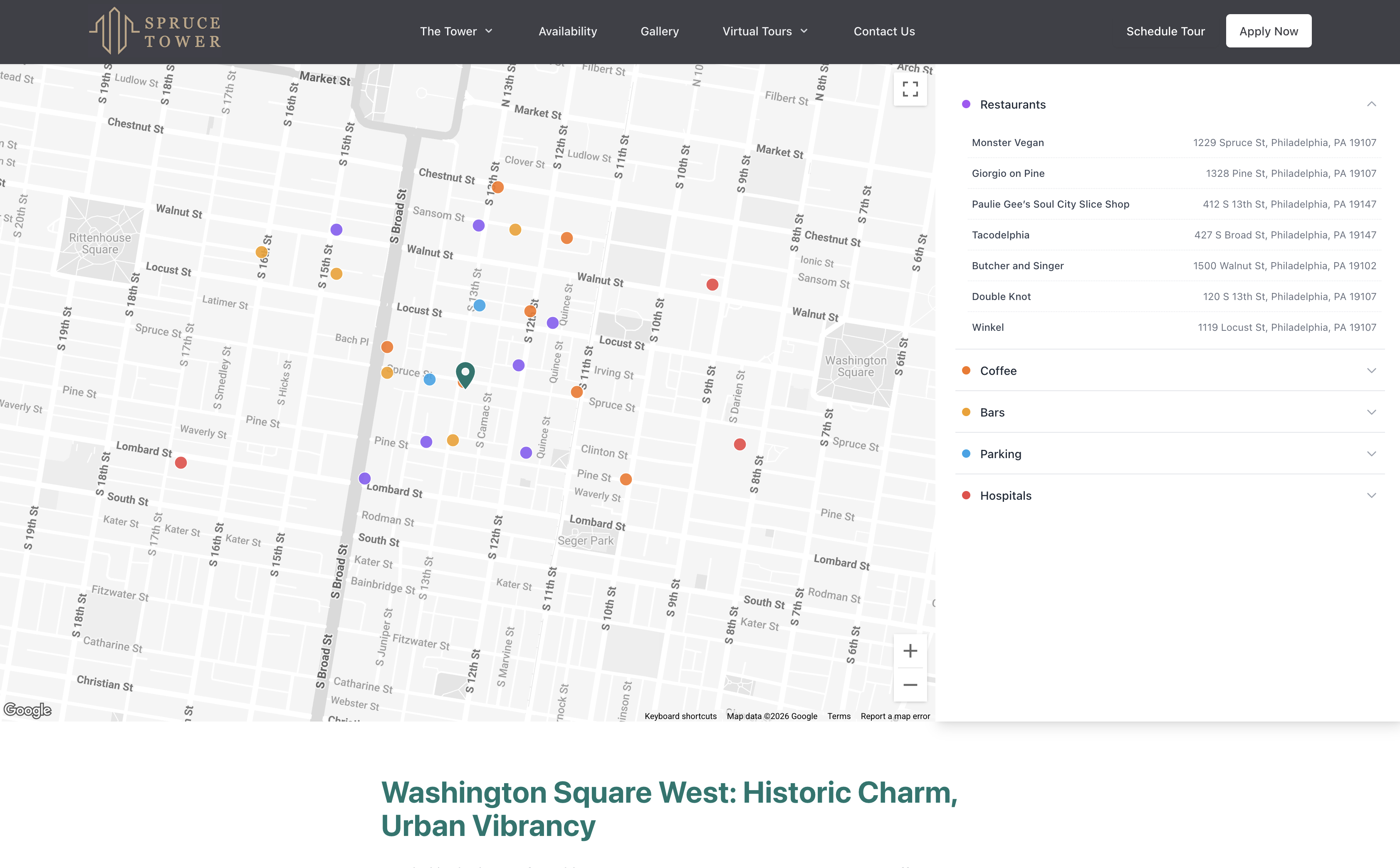Select red hospital marker on Walnut St
The height and width of the screenshot is (868, 1400).
point(712,285)
